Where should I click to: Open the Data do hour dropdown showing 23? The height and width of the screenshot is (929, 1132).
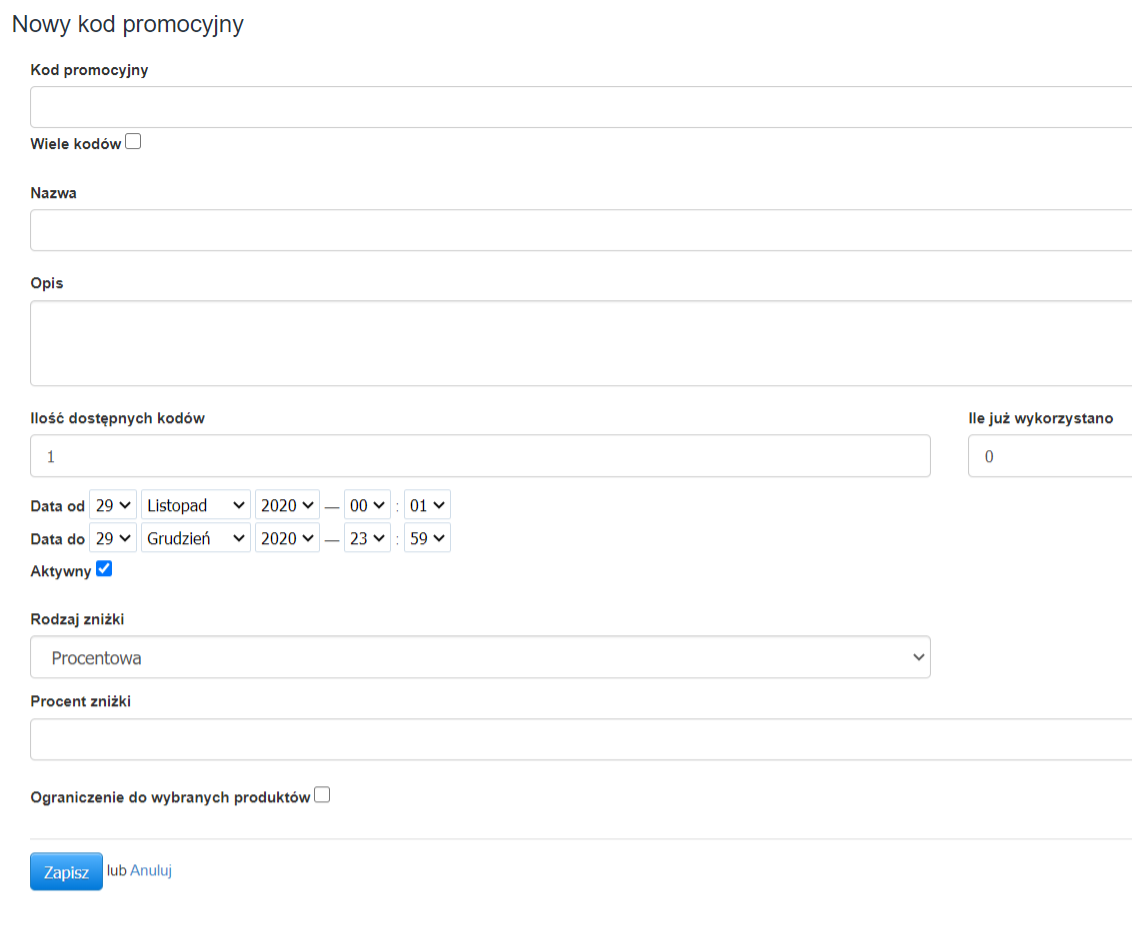367,538
